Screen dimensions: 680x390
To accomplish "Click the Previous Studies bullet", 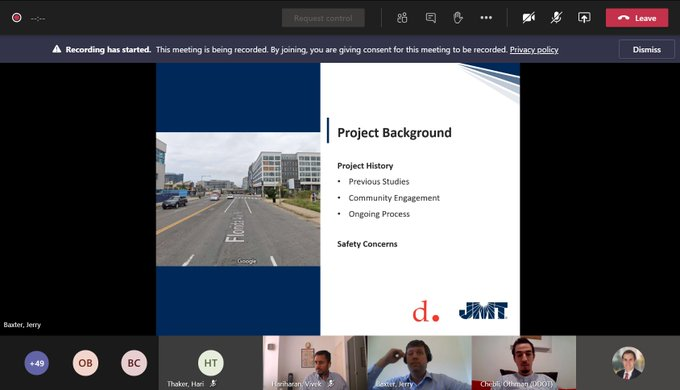I will [379, 182].
